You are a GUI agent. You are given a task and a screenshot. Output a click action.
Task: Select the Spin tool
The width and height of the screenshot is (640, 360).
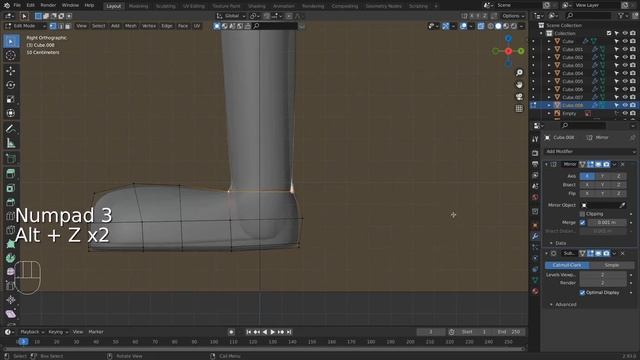pos(11,258)
